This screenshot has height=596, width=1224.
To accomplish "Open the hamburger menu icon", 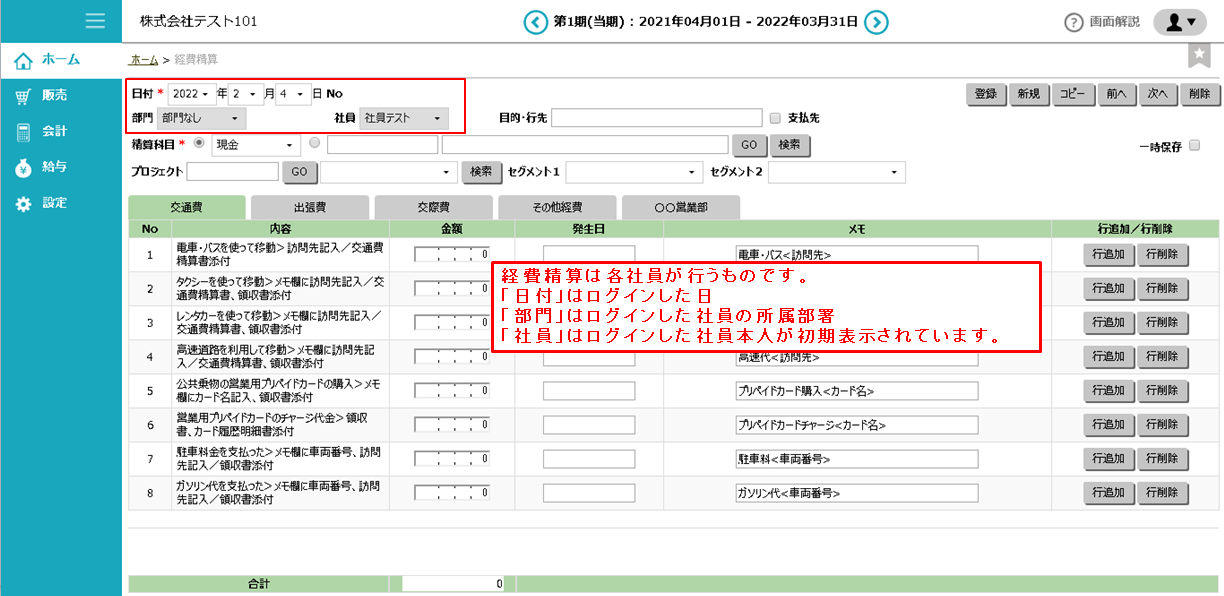I will coord(96,21).
